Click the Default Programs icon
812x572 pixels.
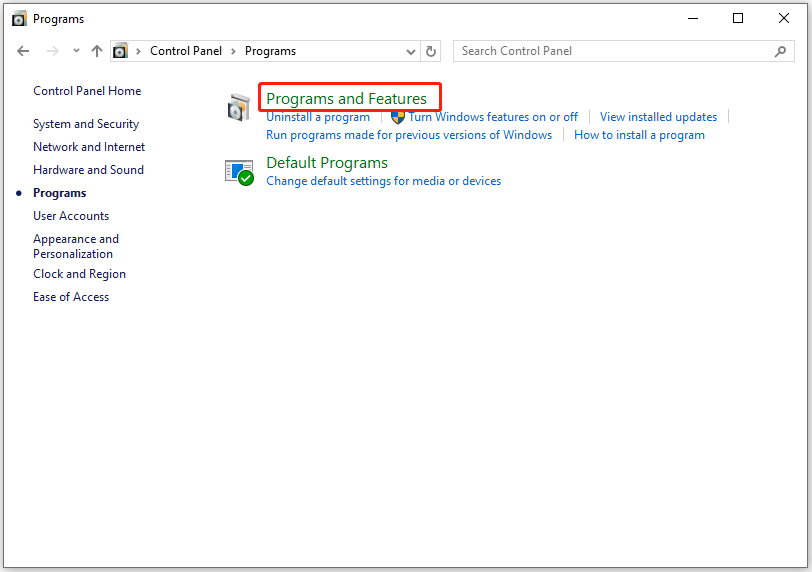point(239,172)
